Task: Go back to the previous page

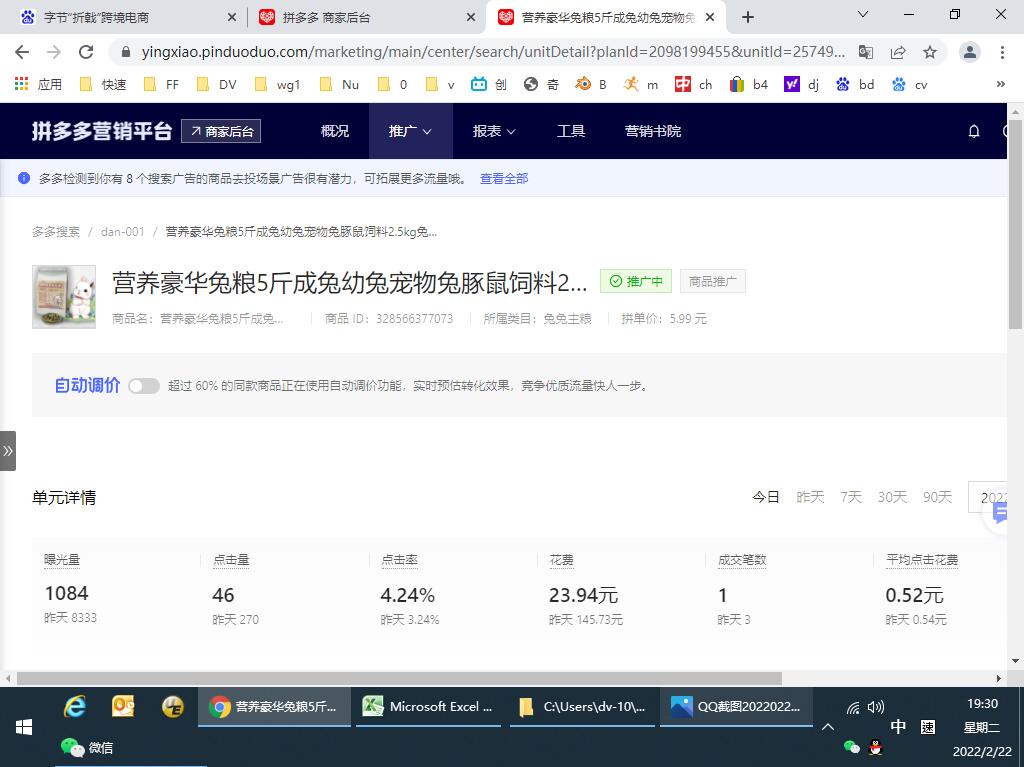Action: click(22, 52)
